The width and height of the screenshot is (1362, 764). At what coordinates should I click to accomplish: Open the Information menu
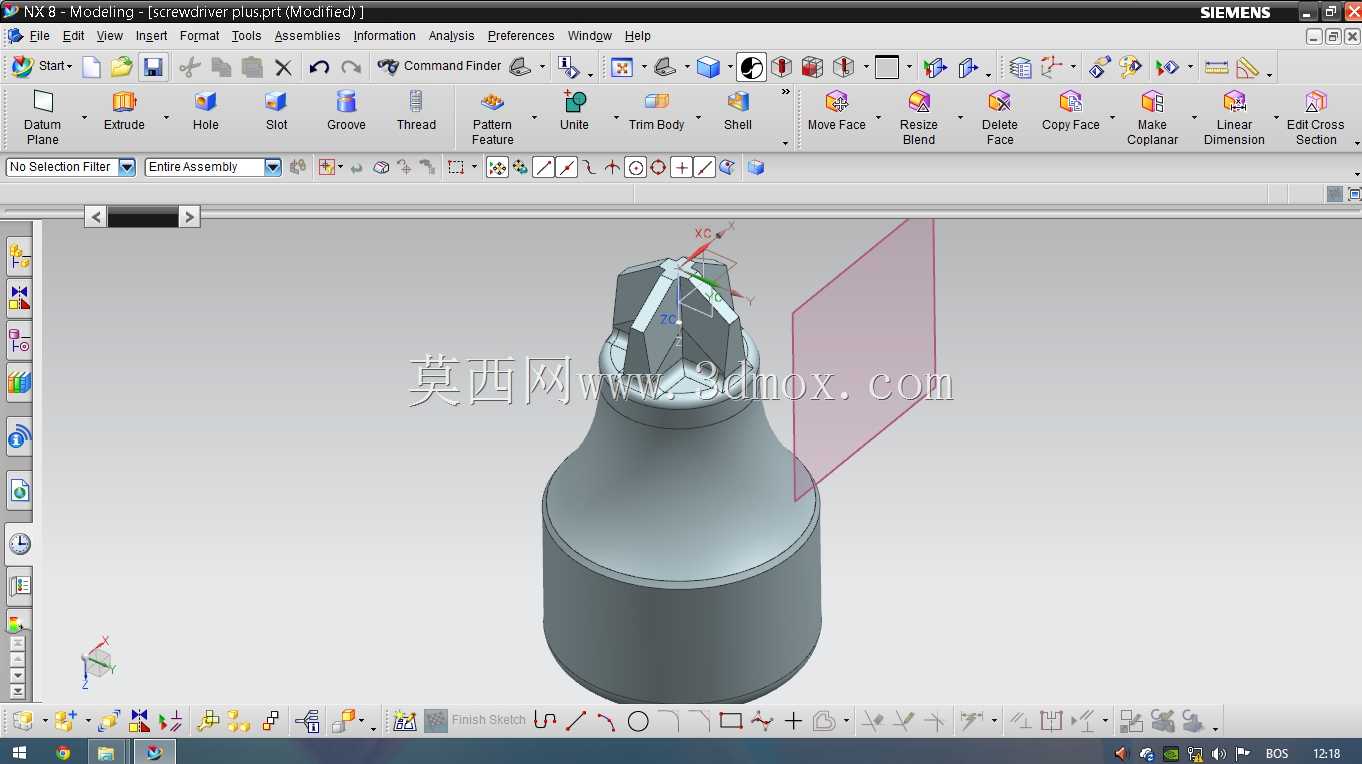(x=384, y=36)
